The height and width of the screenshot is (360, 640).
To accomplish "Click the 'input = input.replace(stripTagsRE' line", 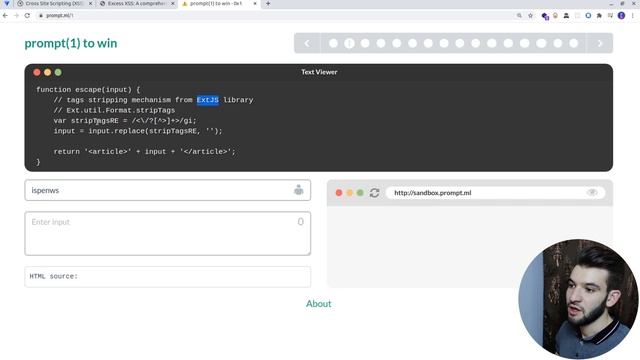I will tap(138, 131).
